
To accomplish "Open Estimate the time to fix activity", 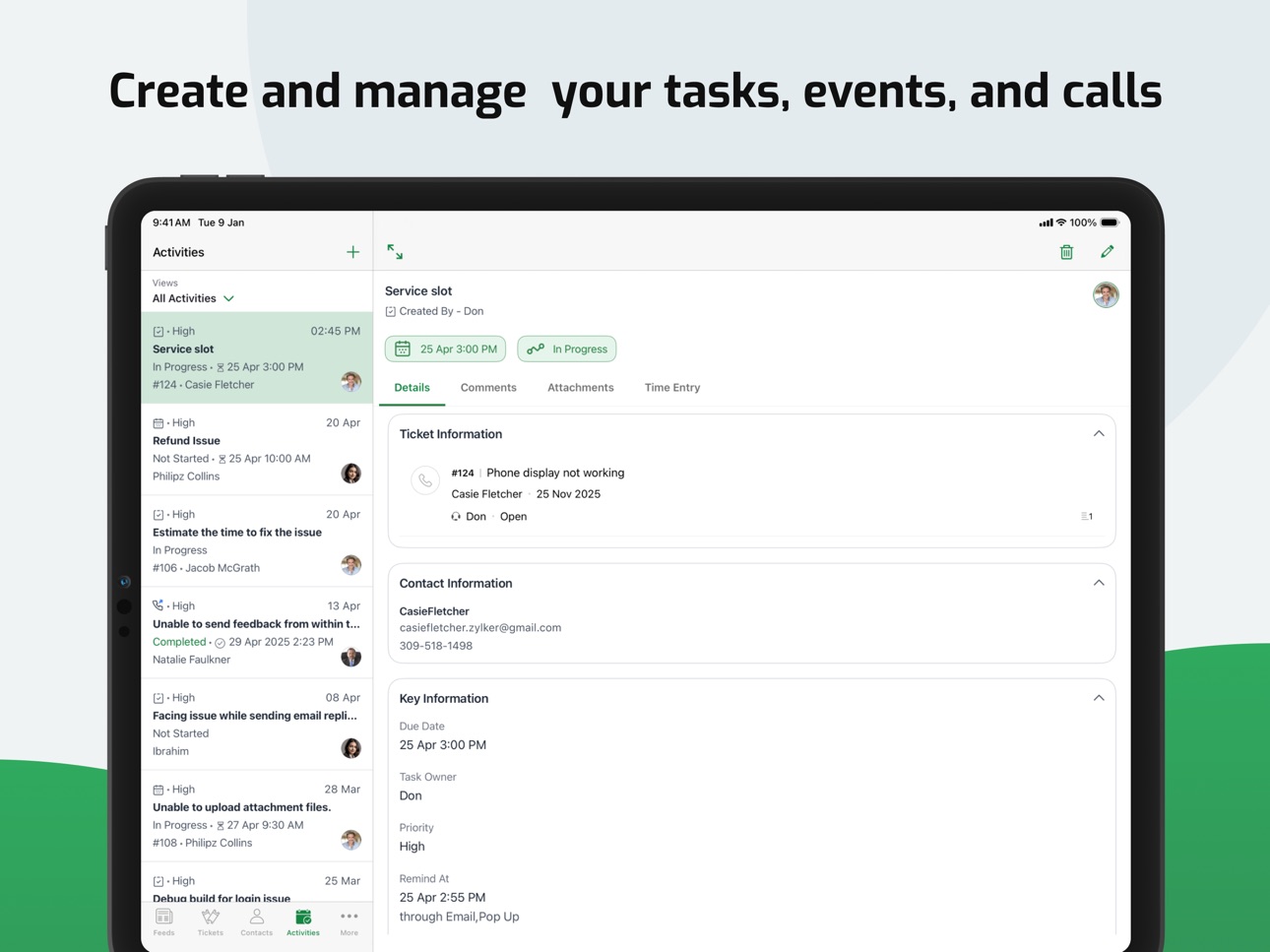I will [x=257, y=540].
